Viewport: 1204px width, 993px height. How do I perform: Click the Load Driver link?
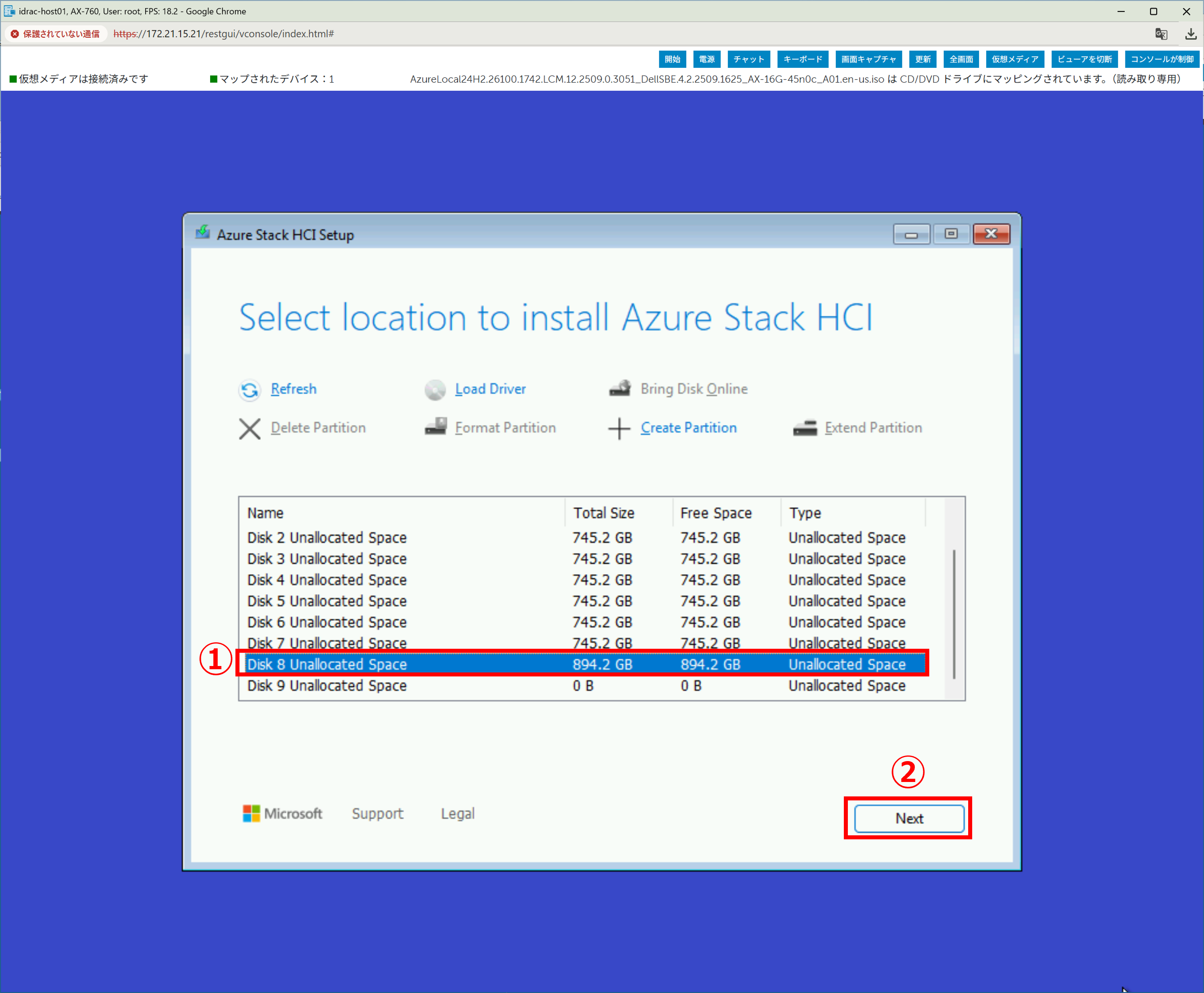coord(490,389)
